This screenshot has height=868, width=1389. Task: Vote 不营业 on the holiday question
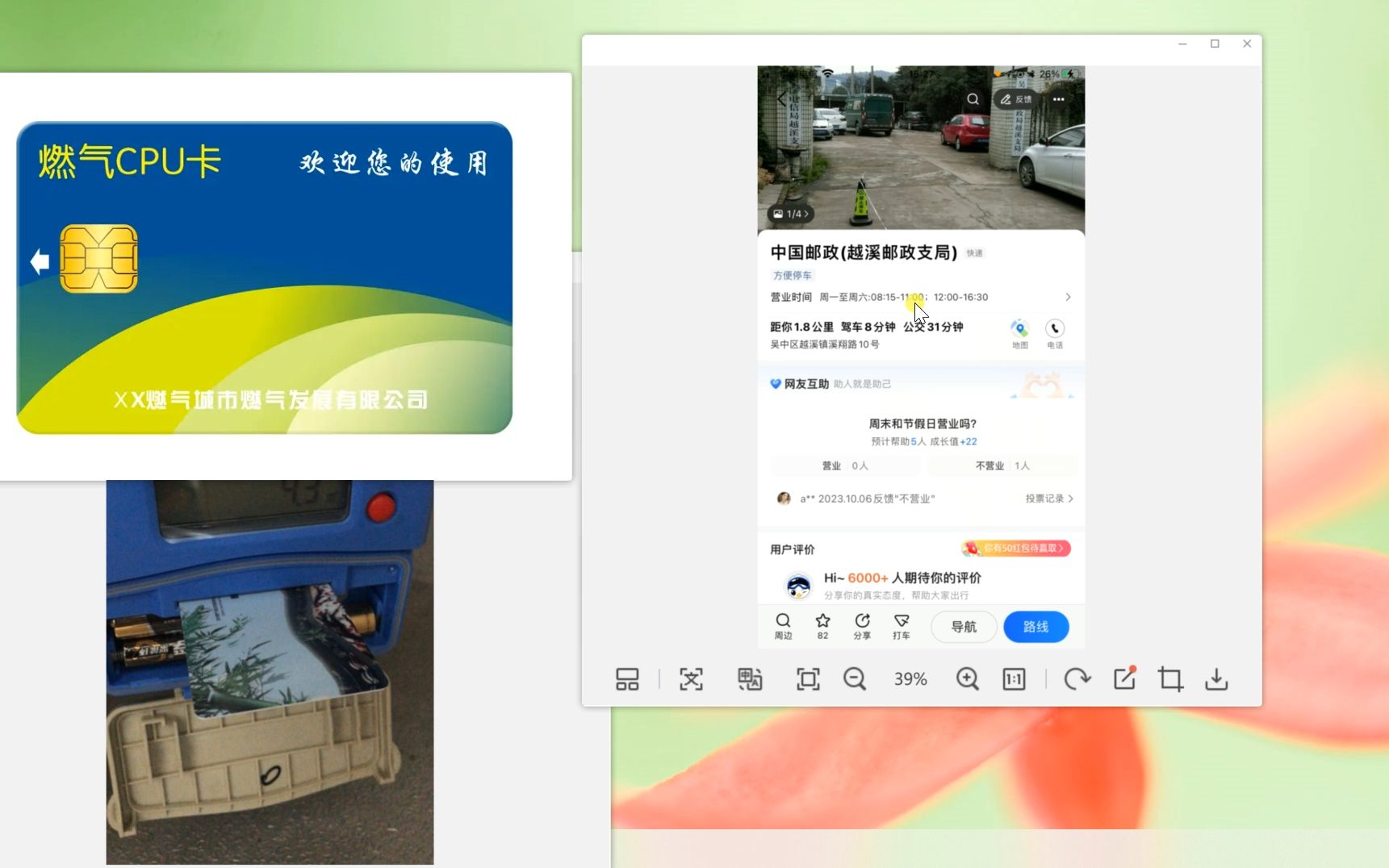[x=1002, y=465]
